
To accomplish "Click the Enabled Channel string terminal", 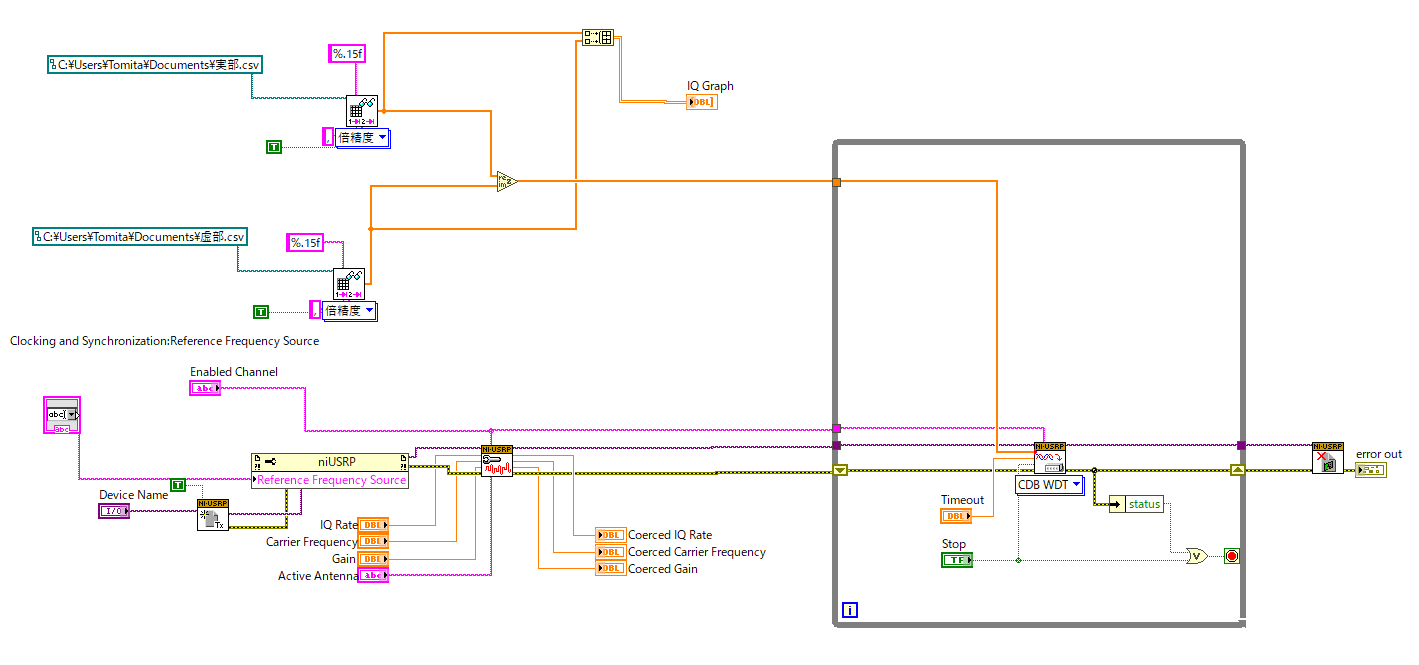I will (205, 388).
